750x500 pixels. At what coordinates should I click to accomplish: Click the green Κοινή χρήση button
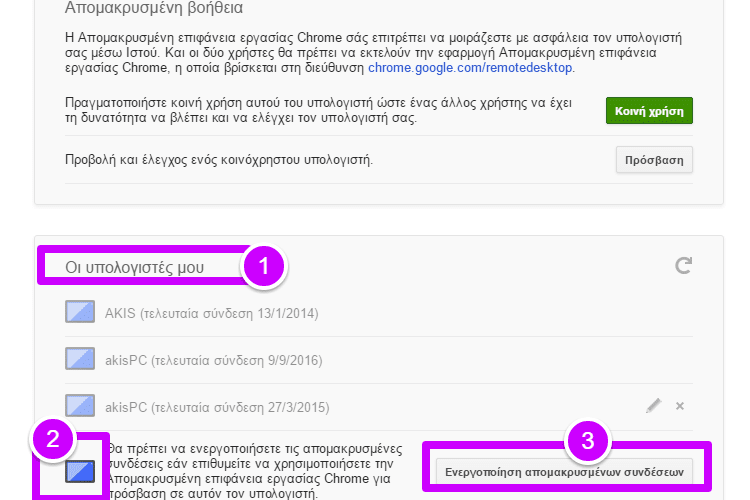click(x=649, y=111)
